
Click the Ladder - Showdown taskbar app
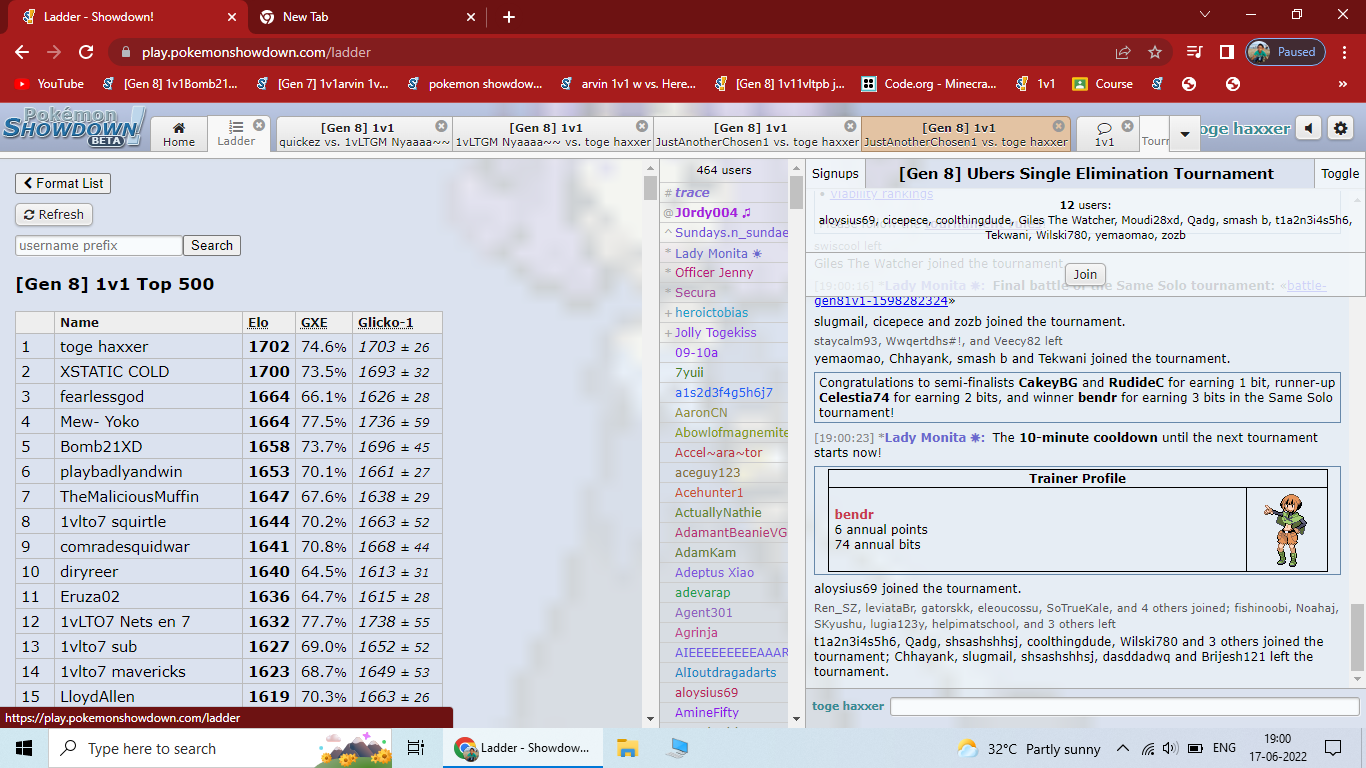[522, 748]
